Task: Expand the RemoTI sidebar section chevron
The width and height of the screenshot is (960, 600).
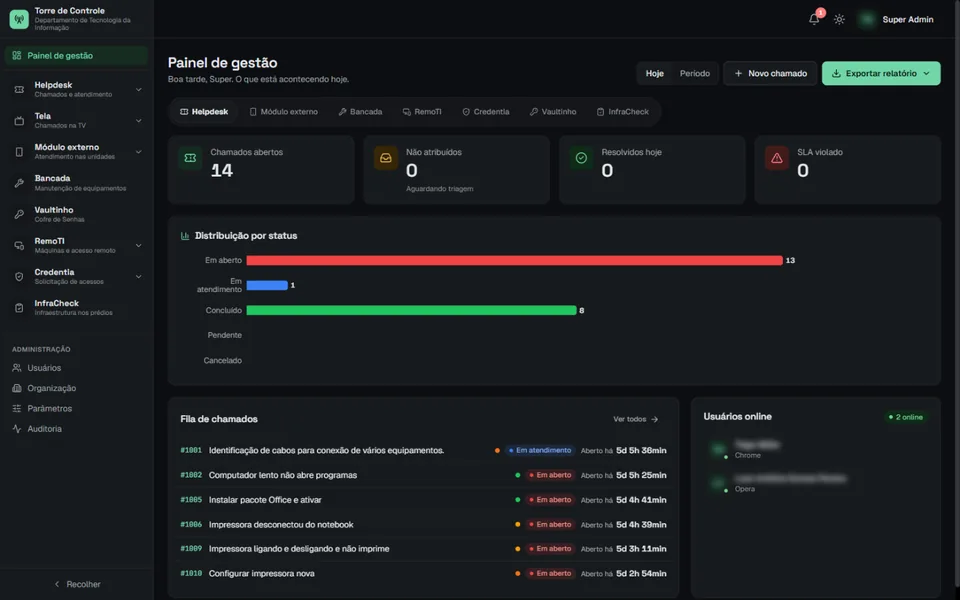Action: [139, 246]
